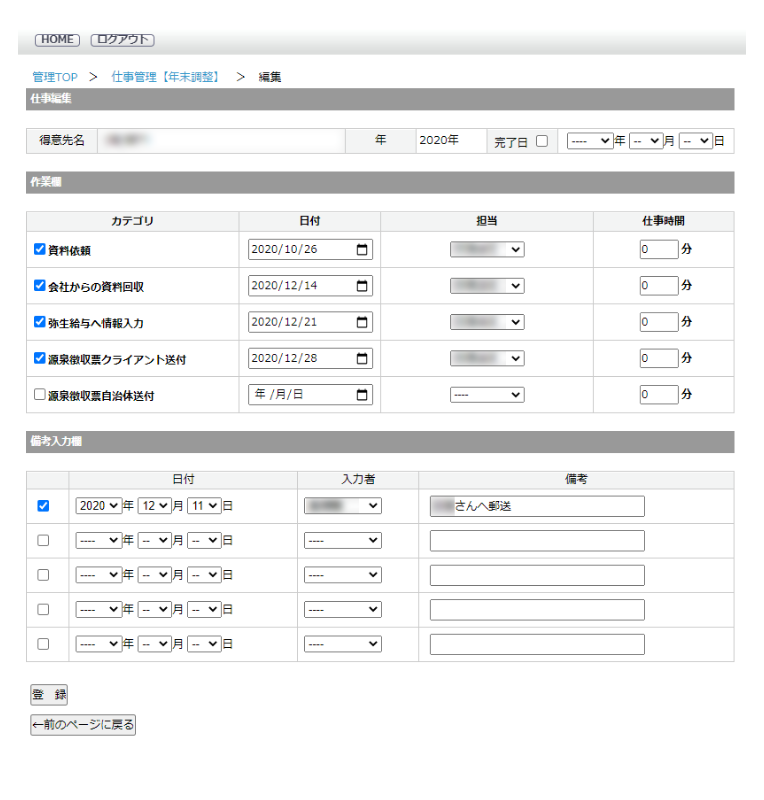Open the month dropdown showing 12 in 備考
Image resolution: width=764 pixels, height=800 pixels.
click(154, 506)
